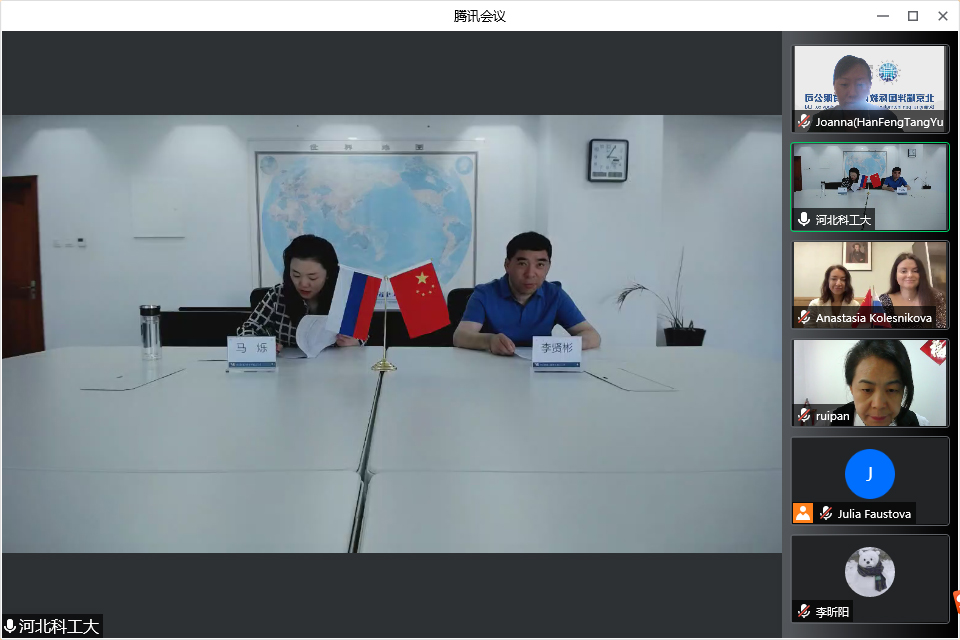Click 李昕阳's muted microphone icon
The height and width of the screenshot is (640, 960).
(x=804, y=611)
